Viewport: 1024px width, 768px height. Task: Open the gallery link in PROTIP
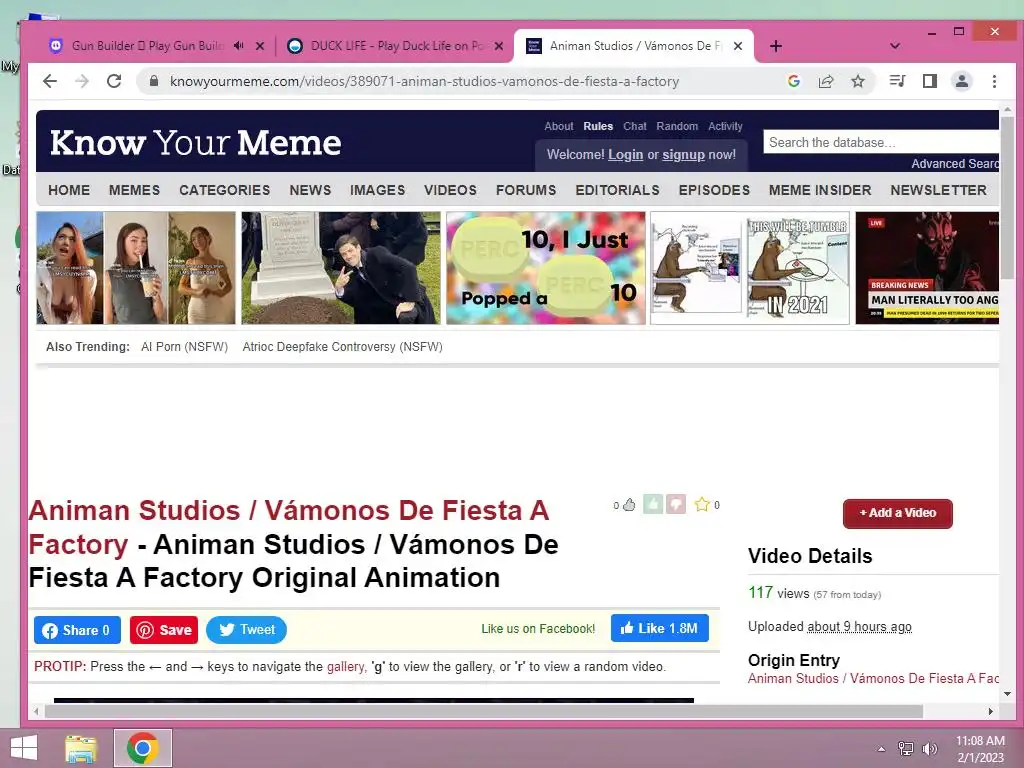pyautogui.click(x=345, y=667)
